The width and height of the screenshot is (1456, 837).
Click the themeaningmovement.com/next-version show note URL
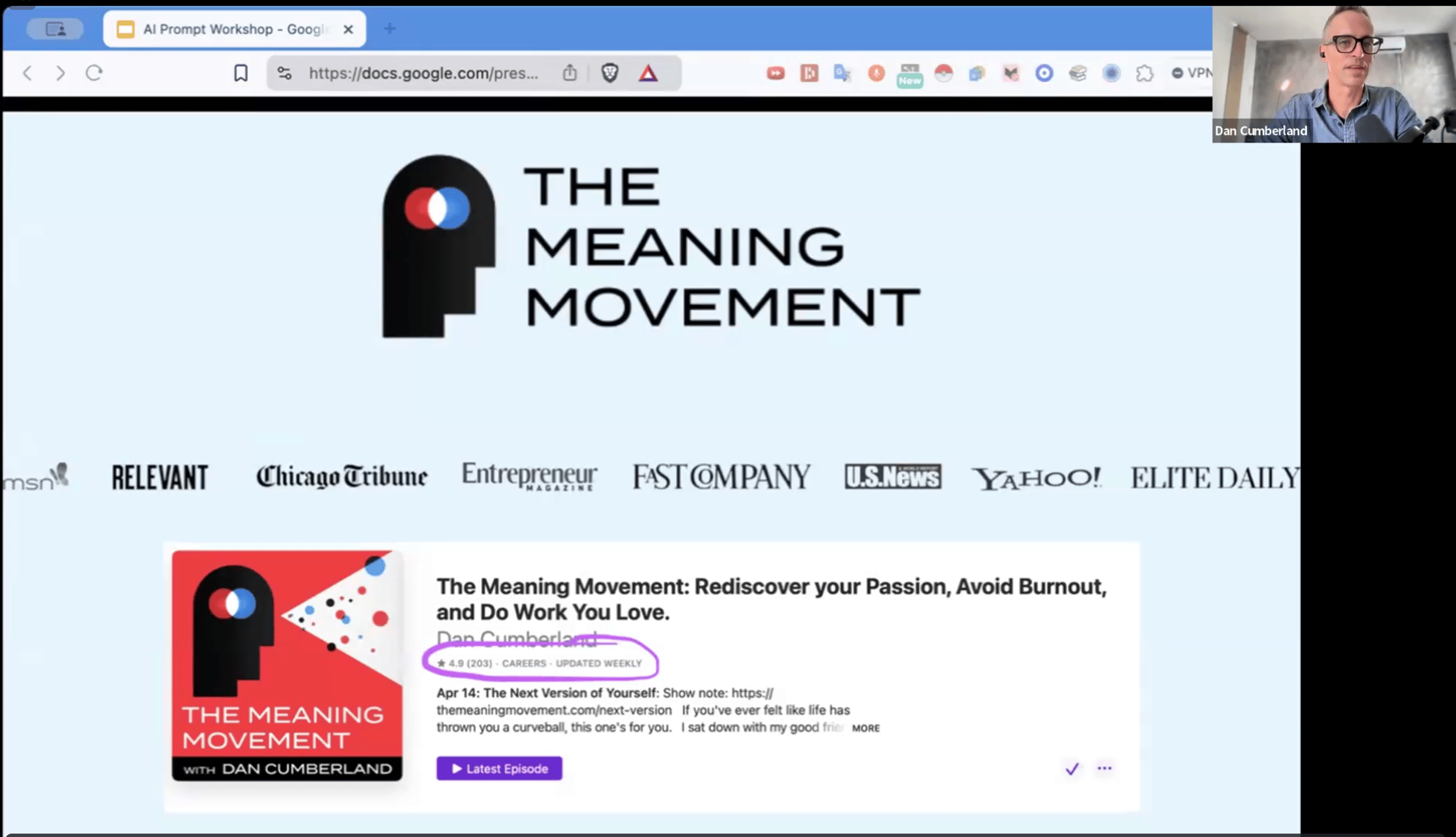tap(554, 710)
